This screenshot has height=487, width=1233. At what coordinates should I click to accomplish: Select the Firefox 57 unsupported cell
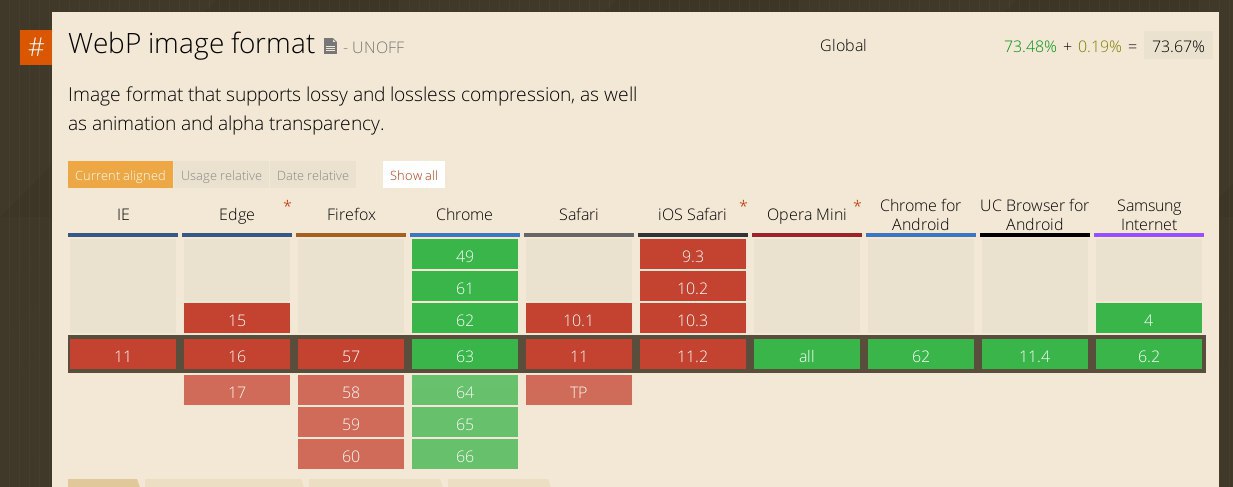351,355
